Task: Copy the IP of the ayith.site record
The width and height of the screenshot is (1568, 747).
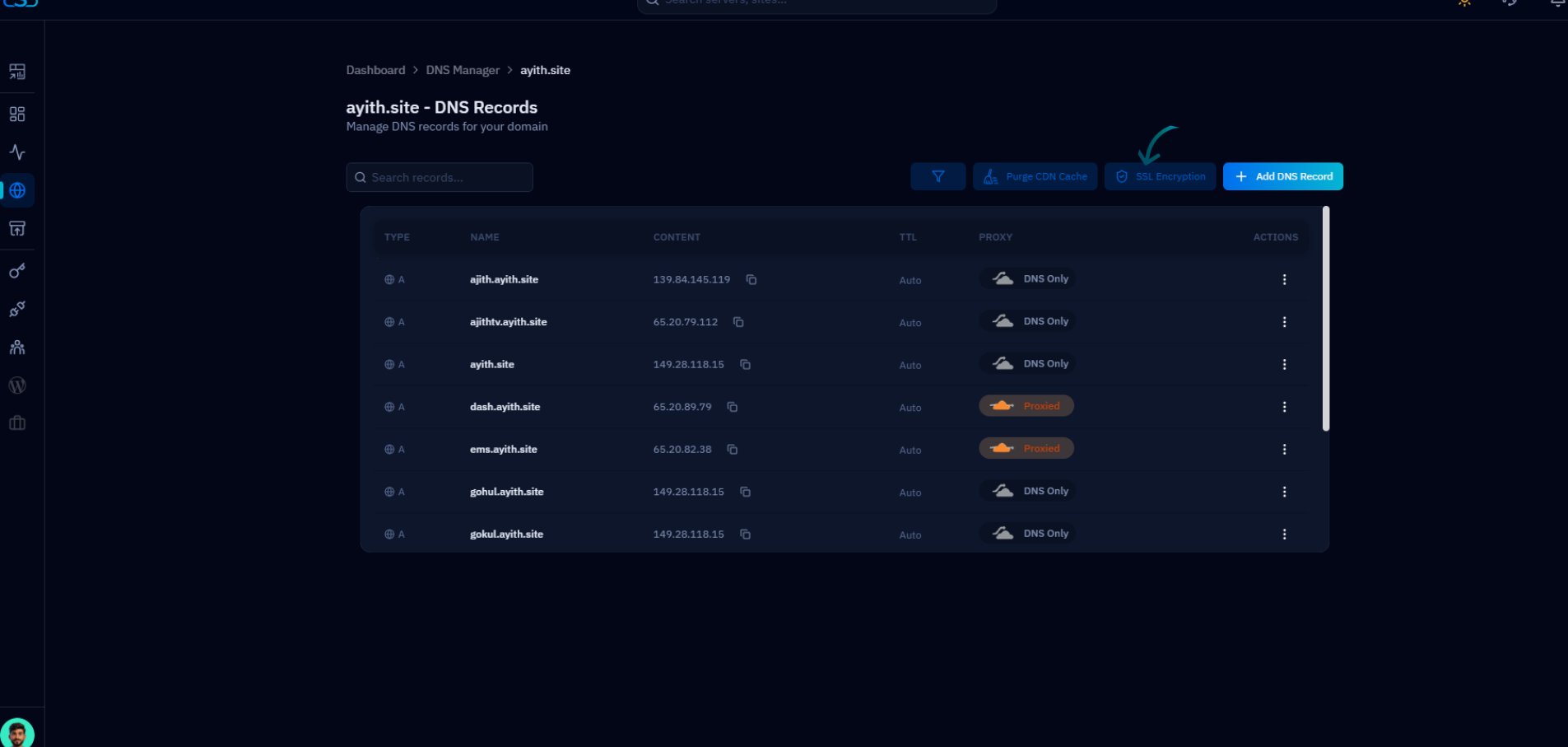Action: point(745,365)
